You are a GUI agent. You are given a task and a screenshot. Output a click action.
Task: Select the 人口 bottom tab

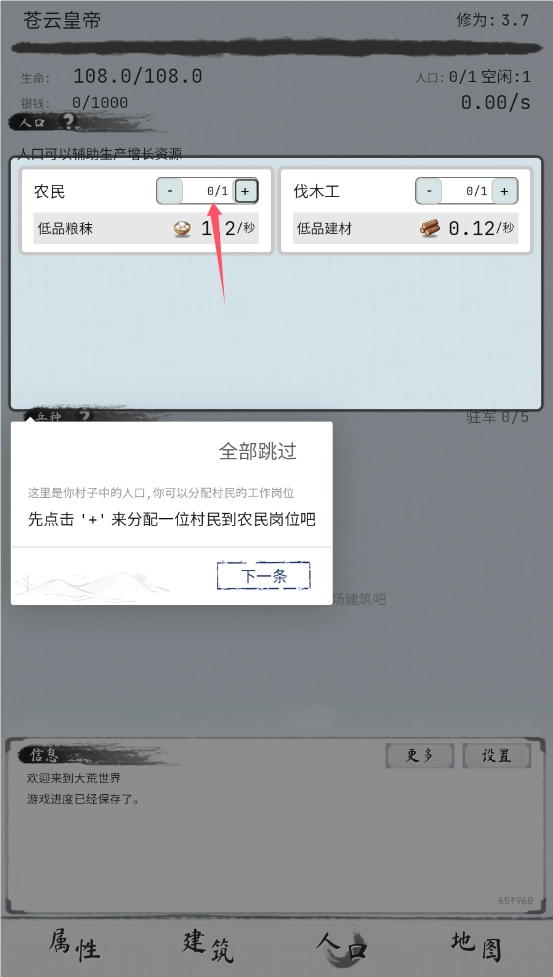(341, 946)
